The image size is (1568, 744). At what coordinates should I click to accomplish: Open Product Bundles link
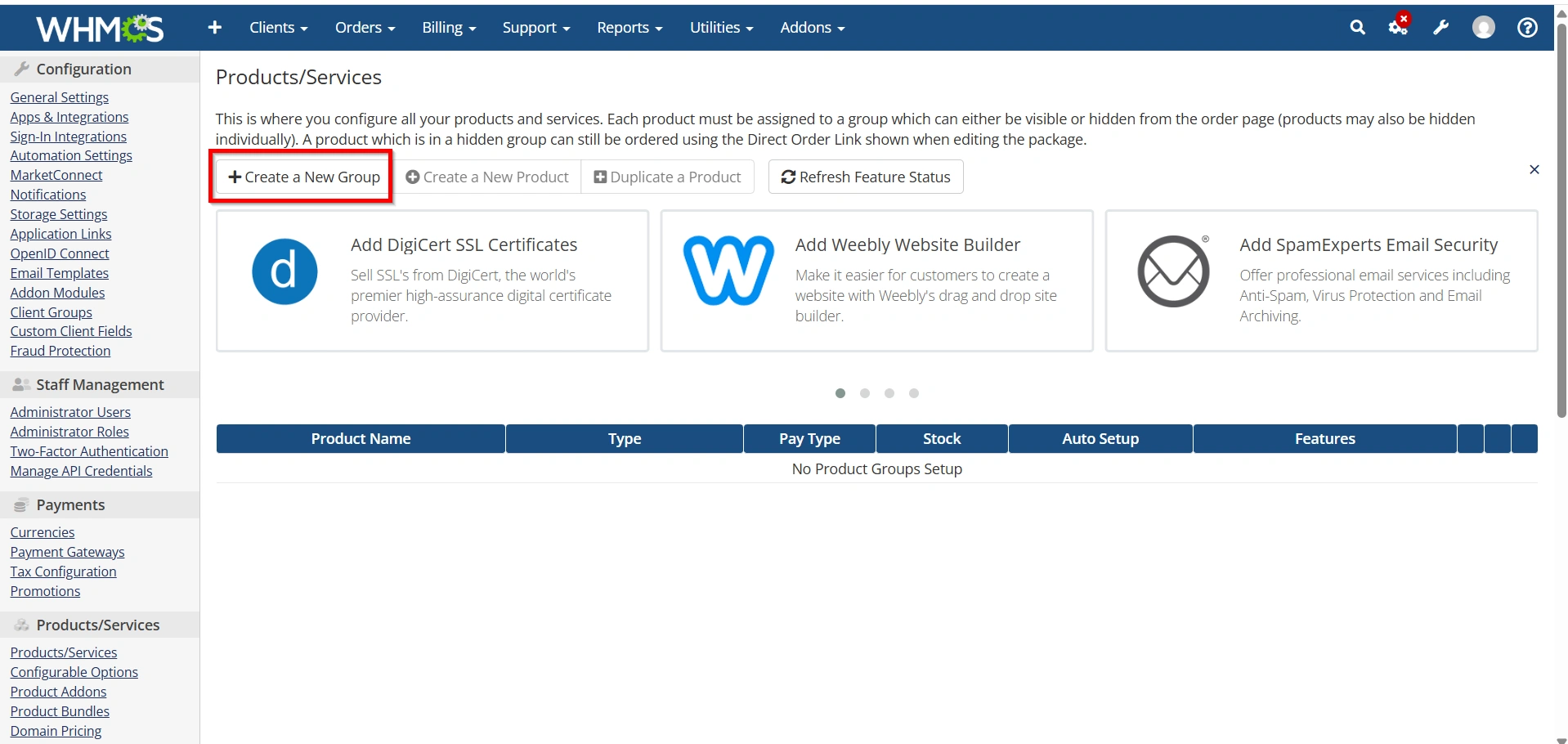pyautogui.click(x=60, y=711)
